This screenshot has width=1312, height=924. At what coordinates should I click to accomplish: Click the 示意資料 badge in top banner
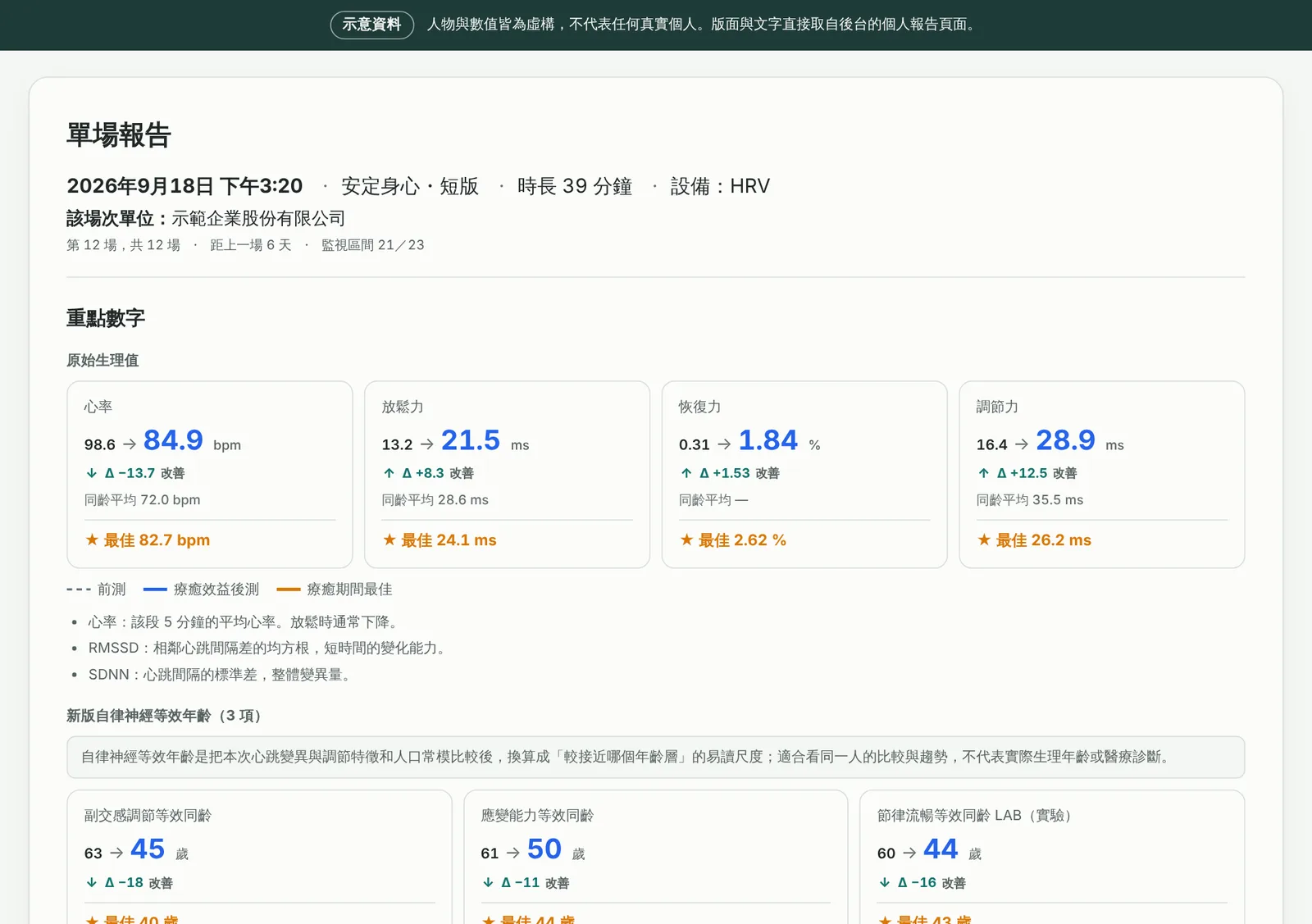click(x=371, y=25)
